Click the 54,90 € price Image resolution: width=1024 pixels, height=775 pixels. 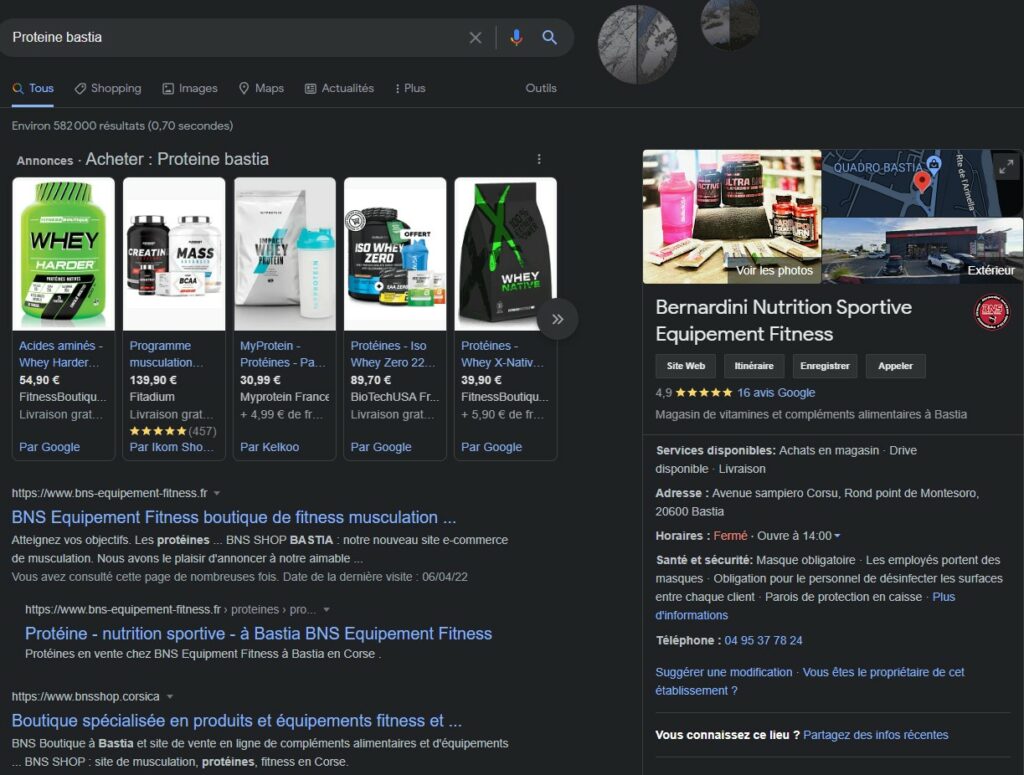(x=39, y=380)
